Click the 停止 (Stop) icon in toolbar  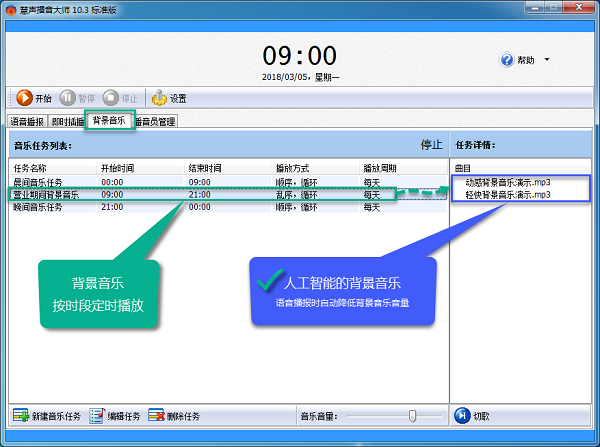point(111,98)
